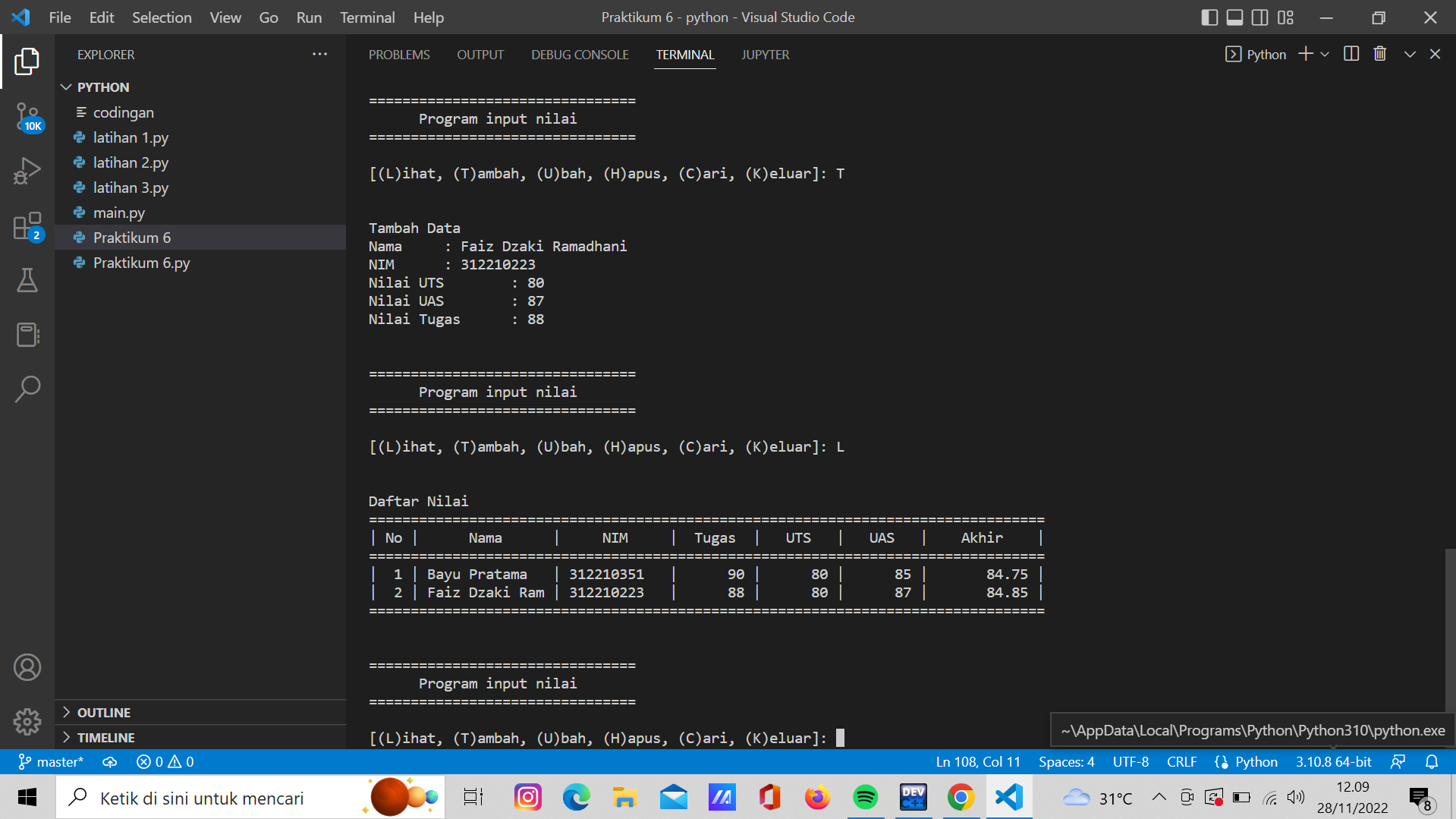Open the Terminal menu in menu bar
This screenshot has height=819, width=1456.
click(367, 17)
